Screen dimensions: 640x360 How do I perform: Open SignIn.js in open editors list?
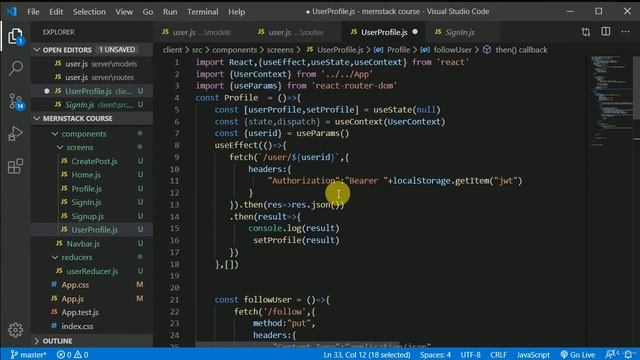92,104
